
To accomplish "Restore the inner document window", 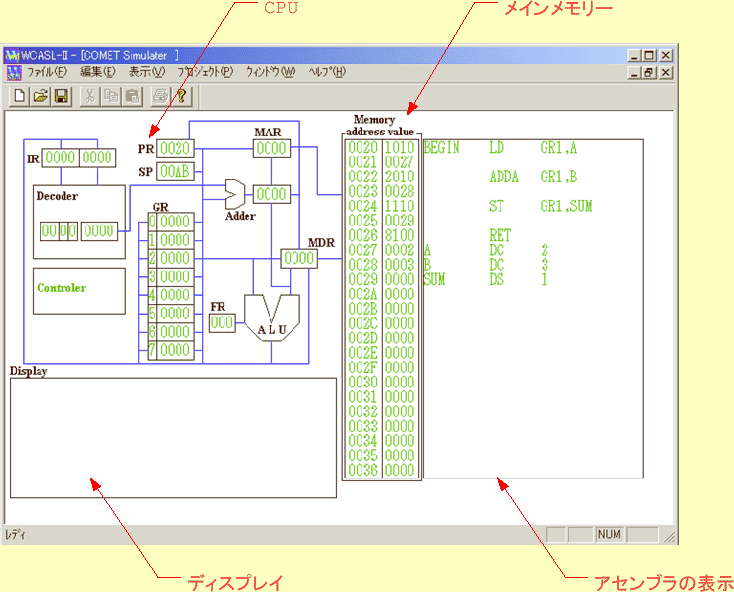I will tap(649, 72).
